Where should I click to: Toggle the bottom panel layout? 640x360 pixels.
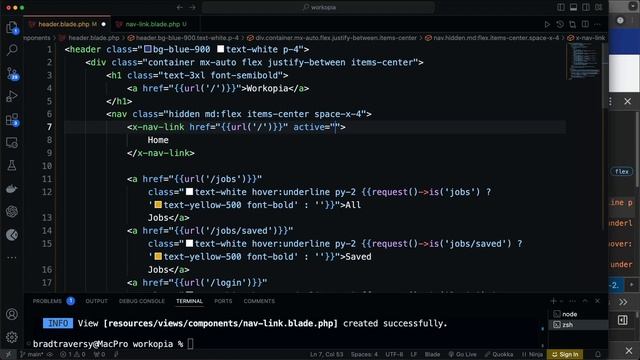click(x=573, y=7)
